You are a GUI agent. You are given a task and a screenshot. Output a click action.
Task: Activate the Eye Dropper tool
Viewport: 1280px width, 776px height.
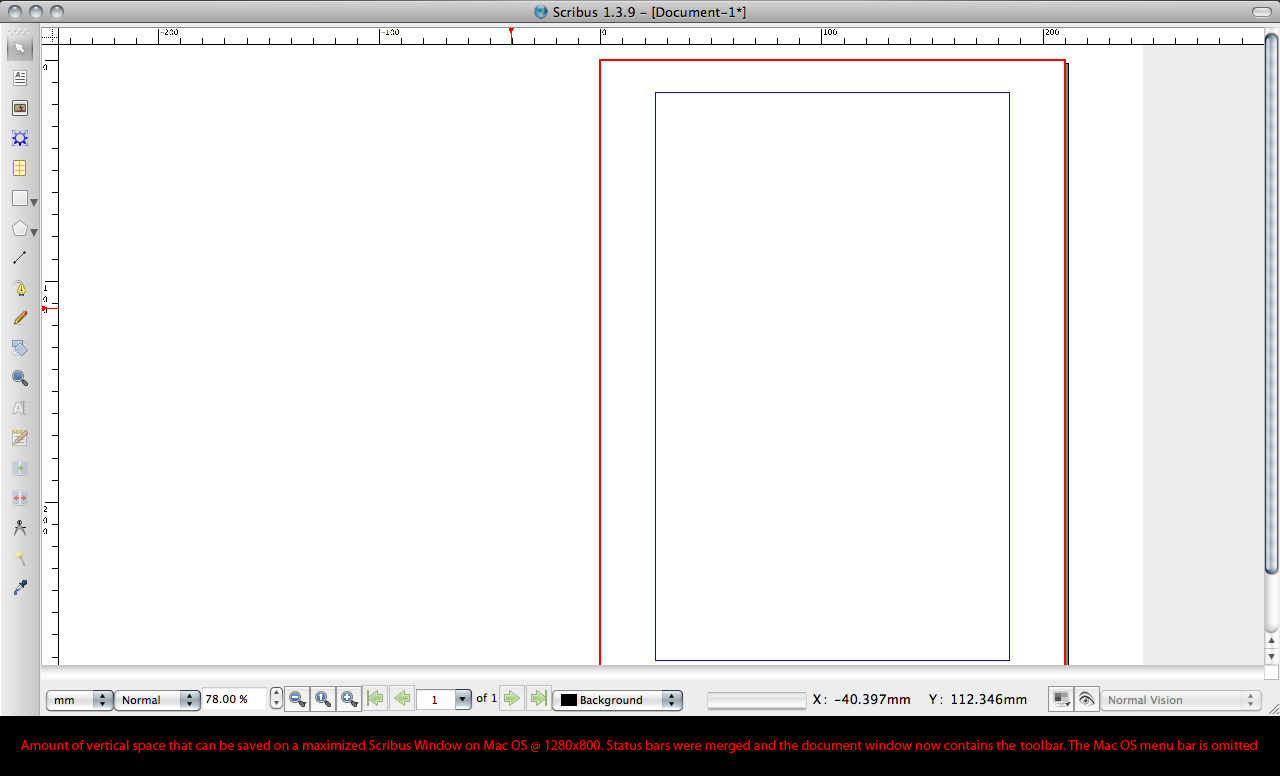[20, 588]
